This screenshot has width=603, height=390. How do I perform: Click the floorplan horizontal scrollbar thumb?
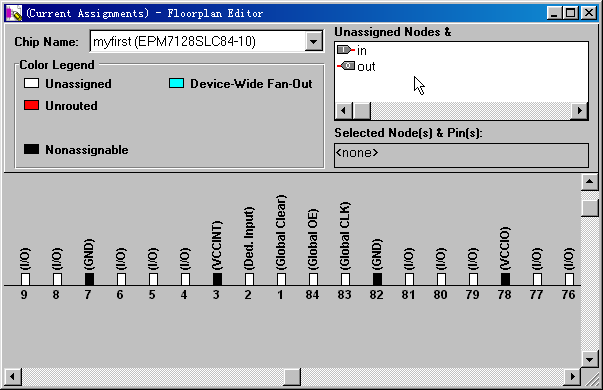292,376
